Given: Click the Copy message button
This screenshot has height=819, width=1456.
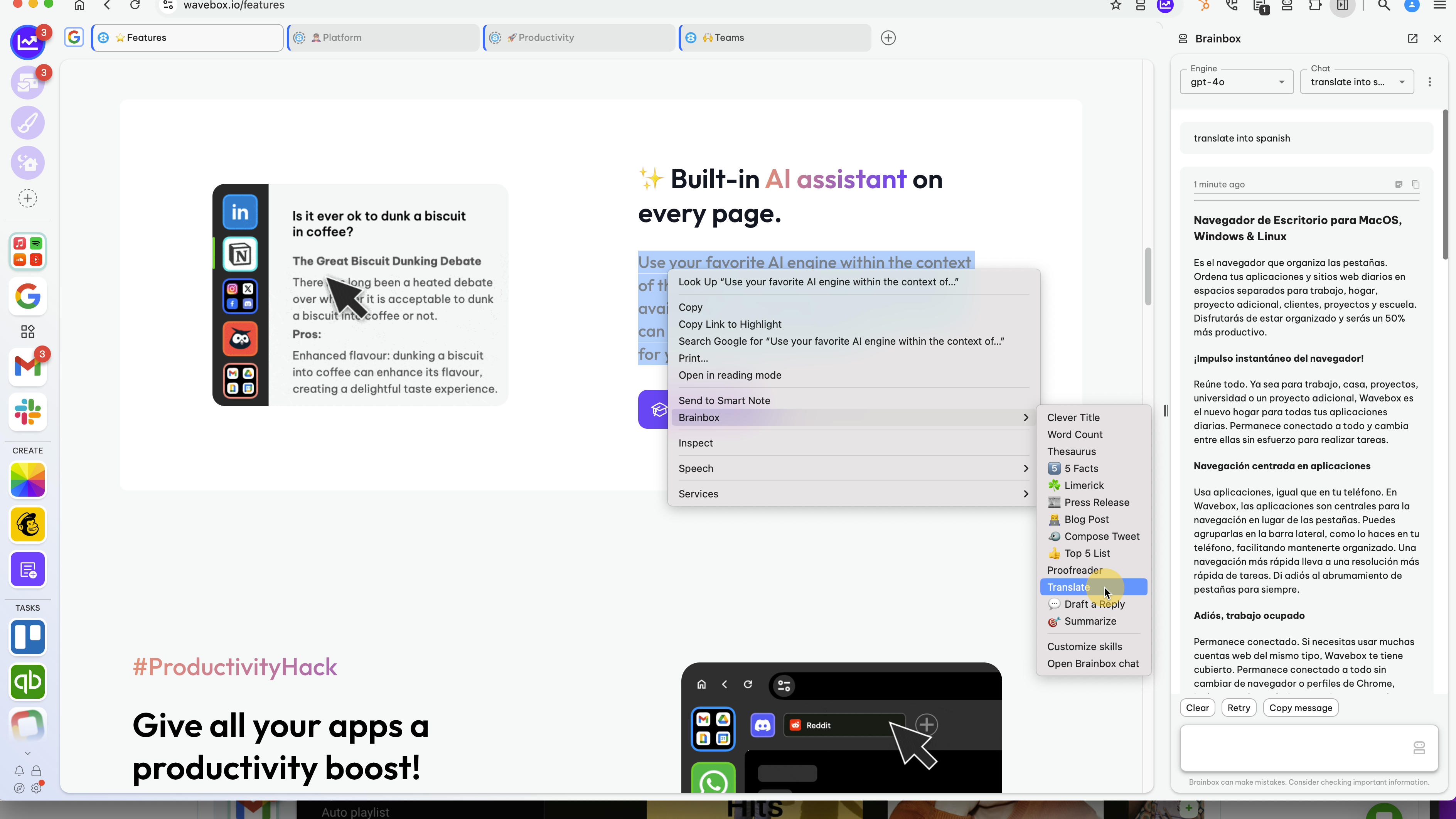Looking at the screenshot, I should pos(1301,708).
